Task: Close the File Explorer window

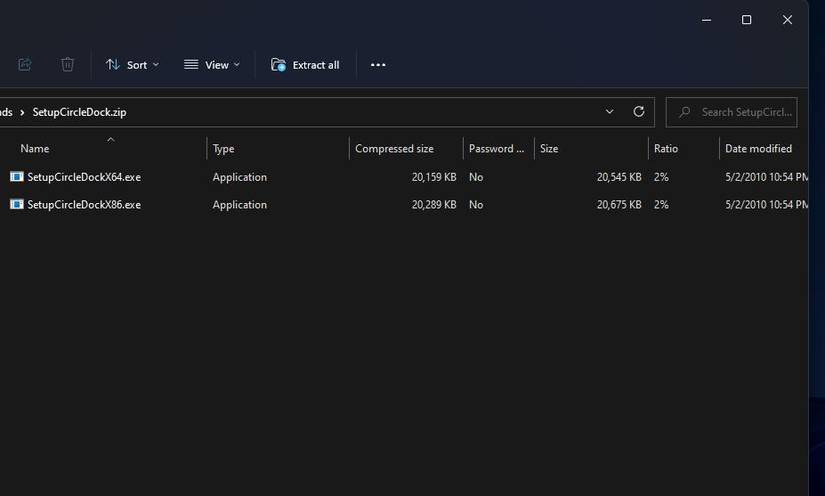Action: [787, 20]
